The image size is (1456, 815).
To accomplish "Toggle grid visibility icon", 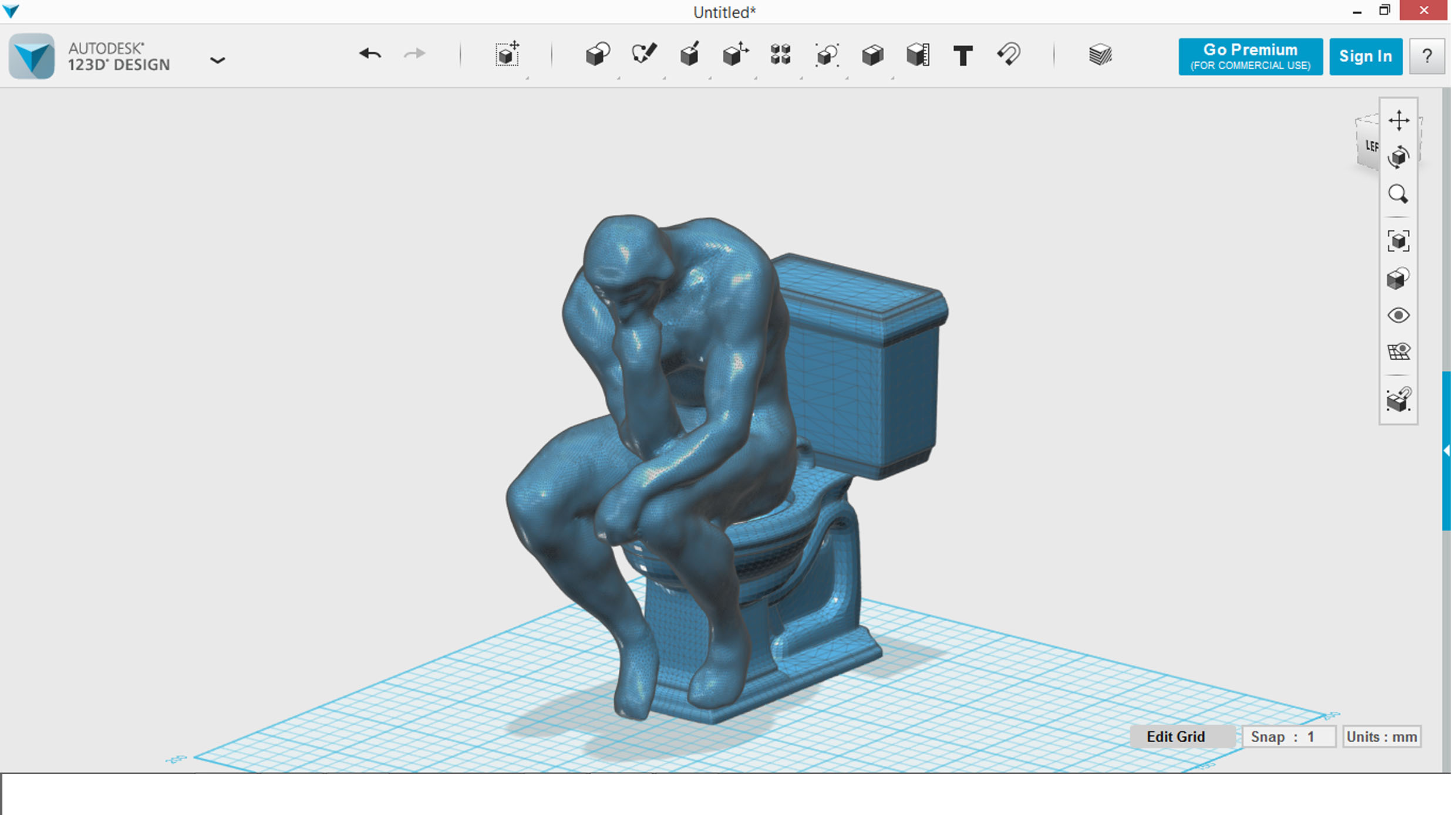I will coord(1398,352).
